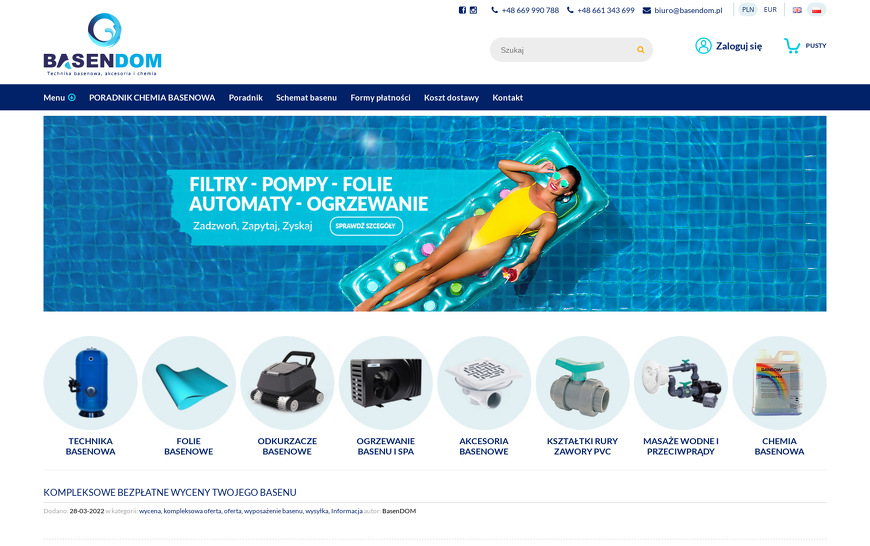Open the Facebook page icon
Screen dimensions: 870x546
tap(462, 10)
